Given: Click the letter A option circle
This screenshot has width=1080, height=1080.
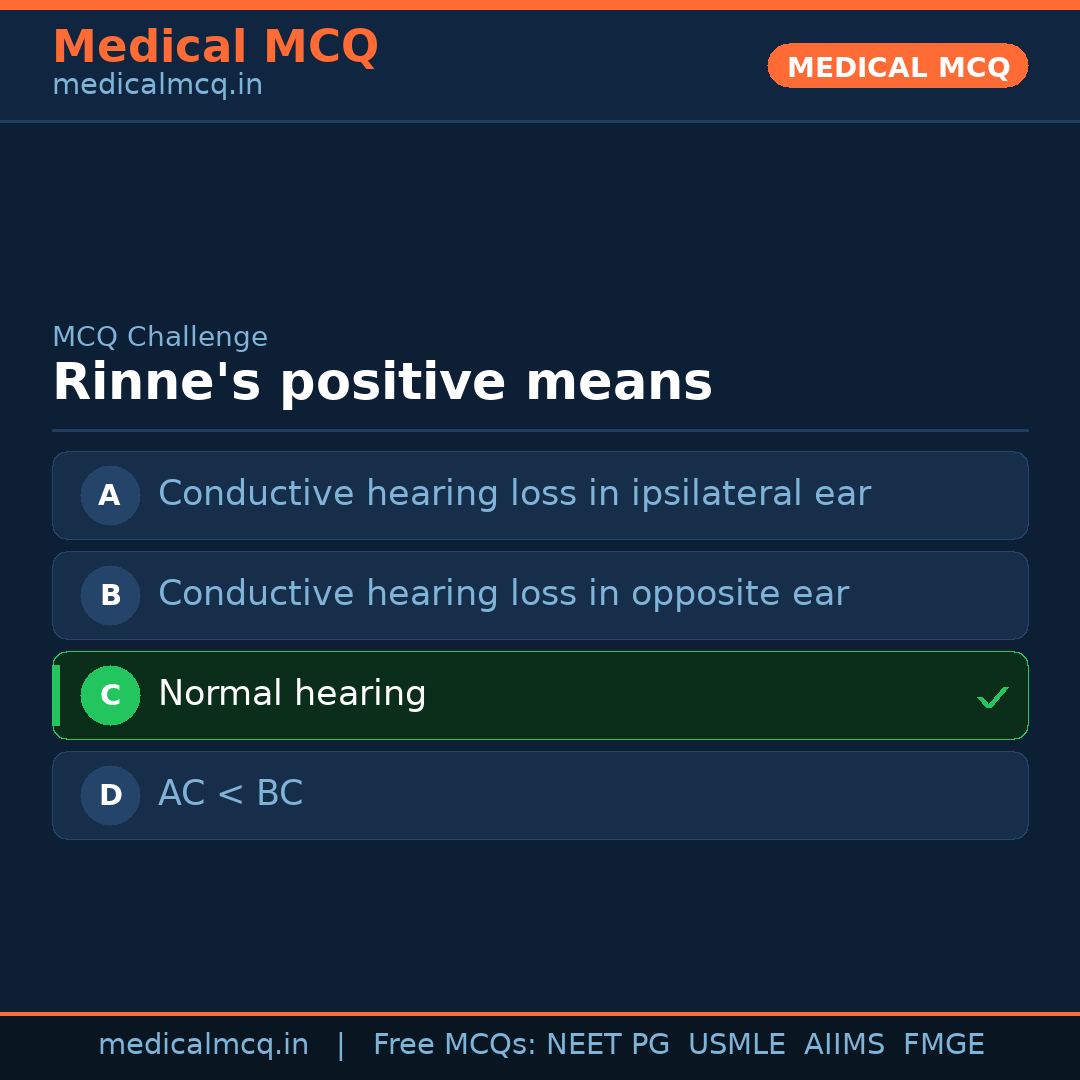Looking at the screenshot, I should [110, 495].
